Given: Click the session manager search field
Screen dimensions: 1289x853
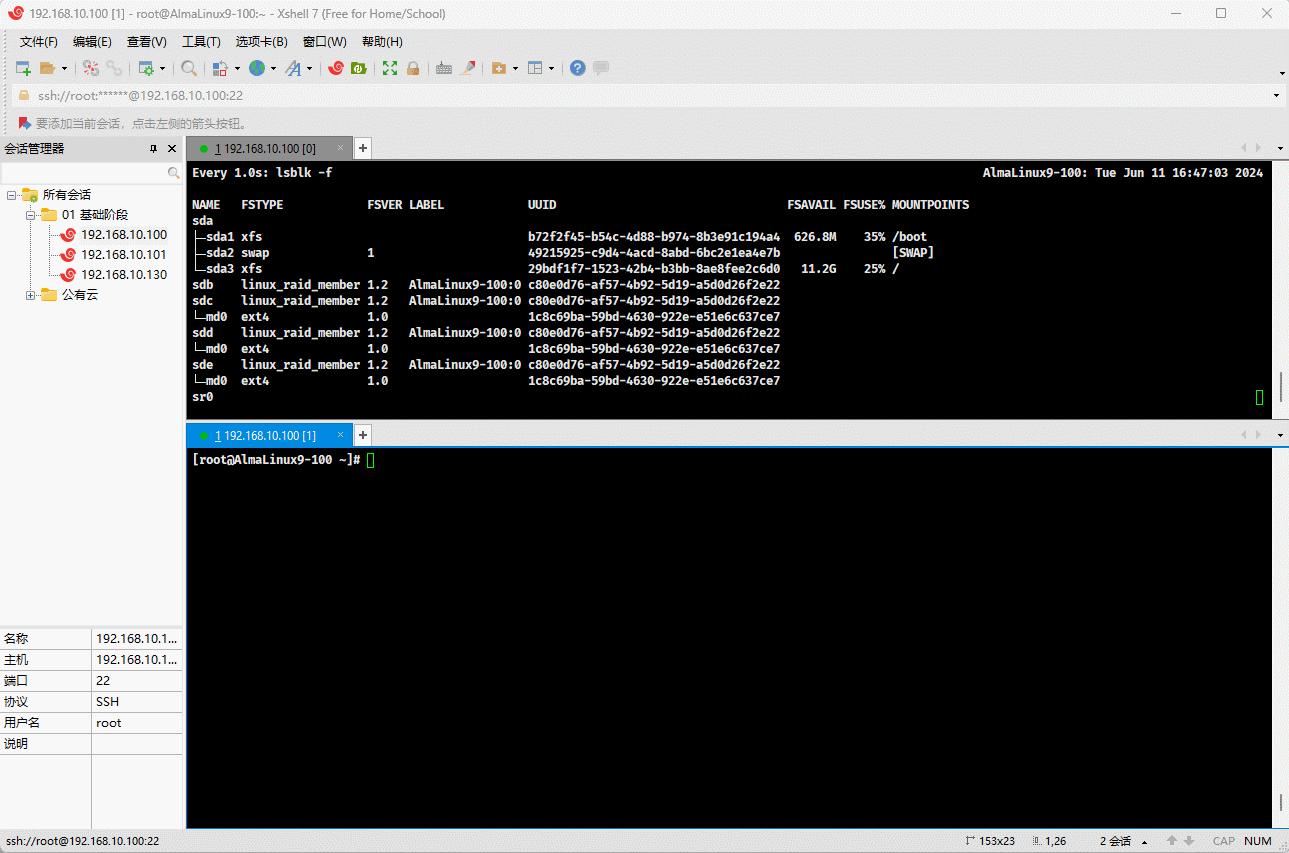Looking at the screenshot, I should (x=84, y=173).
